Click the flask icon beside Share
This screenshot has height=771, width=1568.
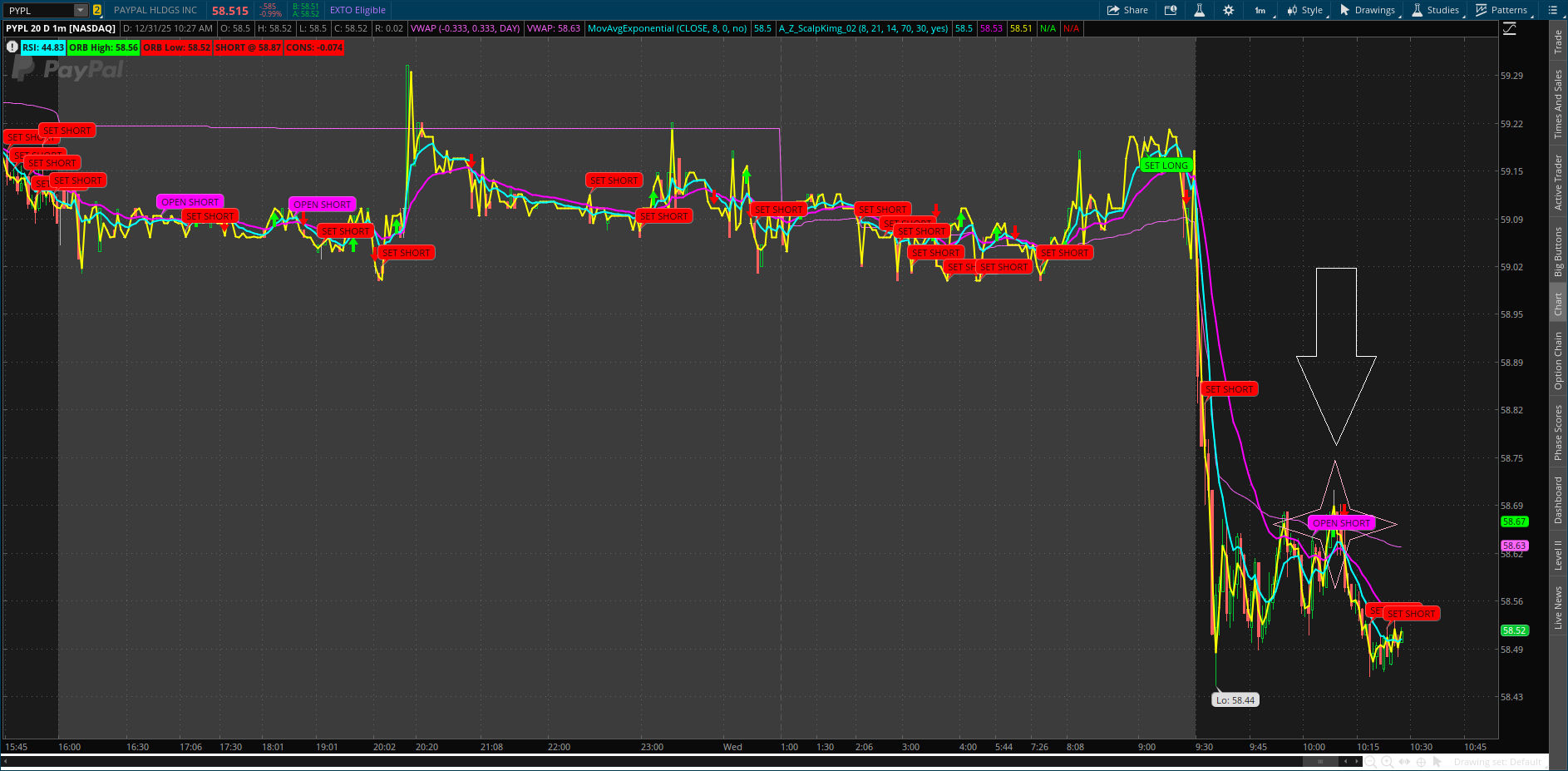point(1199,10)
